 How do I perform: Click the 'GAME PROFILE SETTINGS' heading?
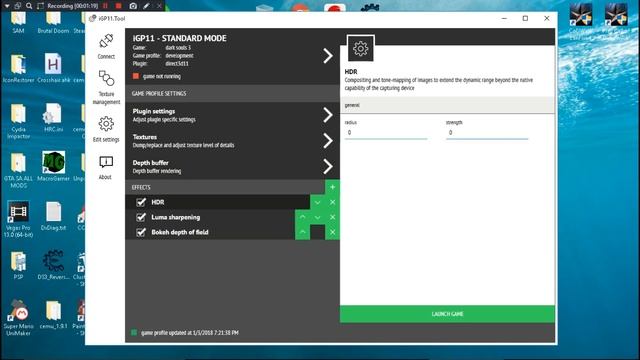point(159,93)
